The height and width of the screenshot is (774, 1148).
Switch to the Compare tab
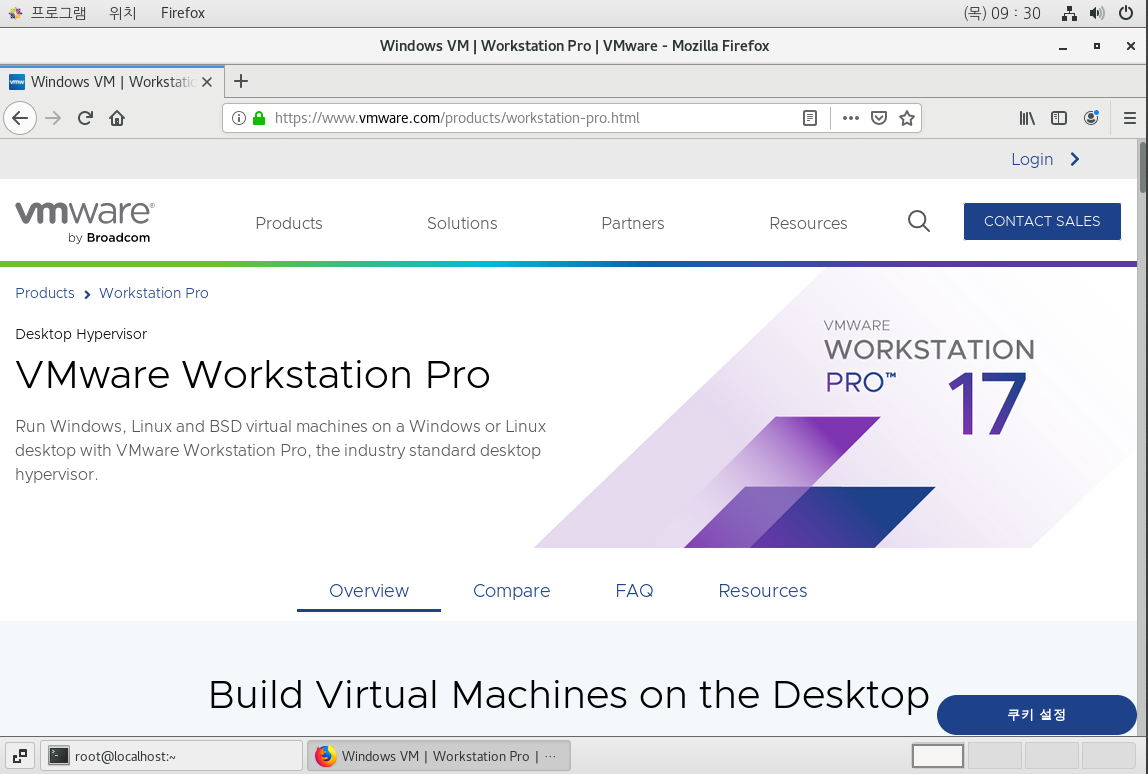pos(511,591)
